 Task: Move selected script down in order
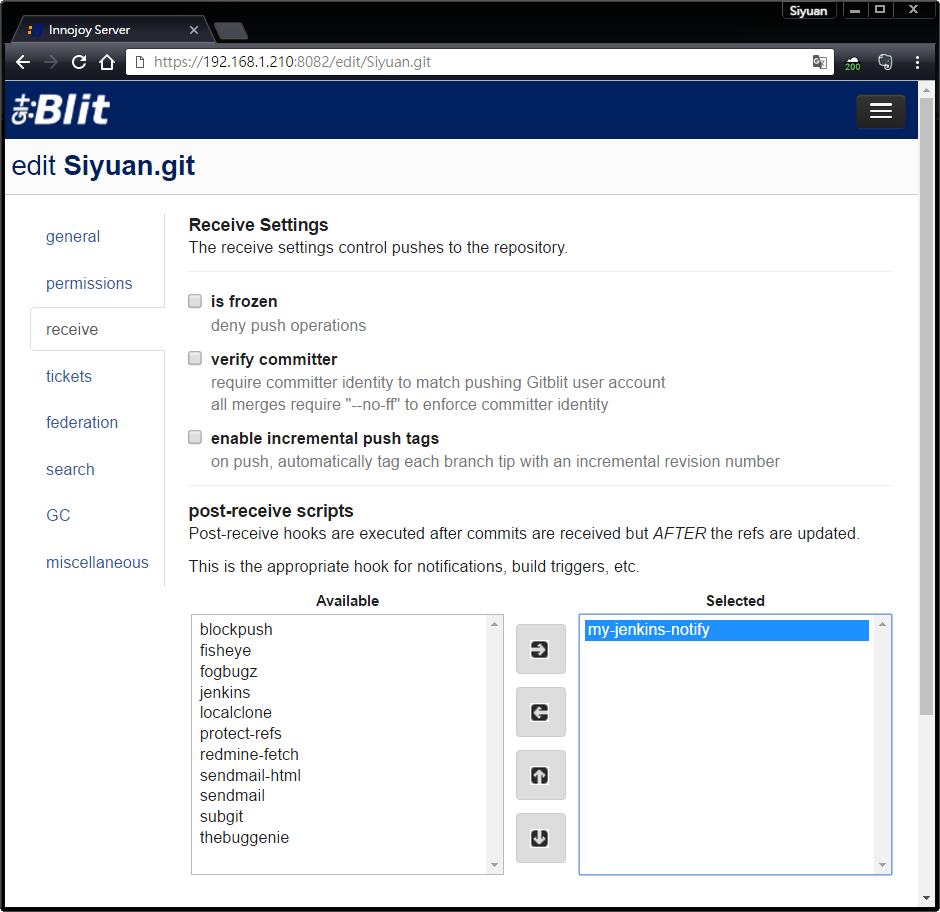[x=540, y=838]
